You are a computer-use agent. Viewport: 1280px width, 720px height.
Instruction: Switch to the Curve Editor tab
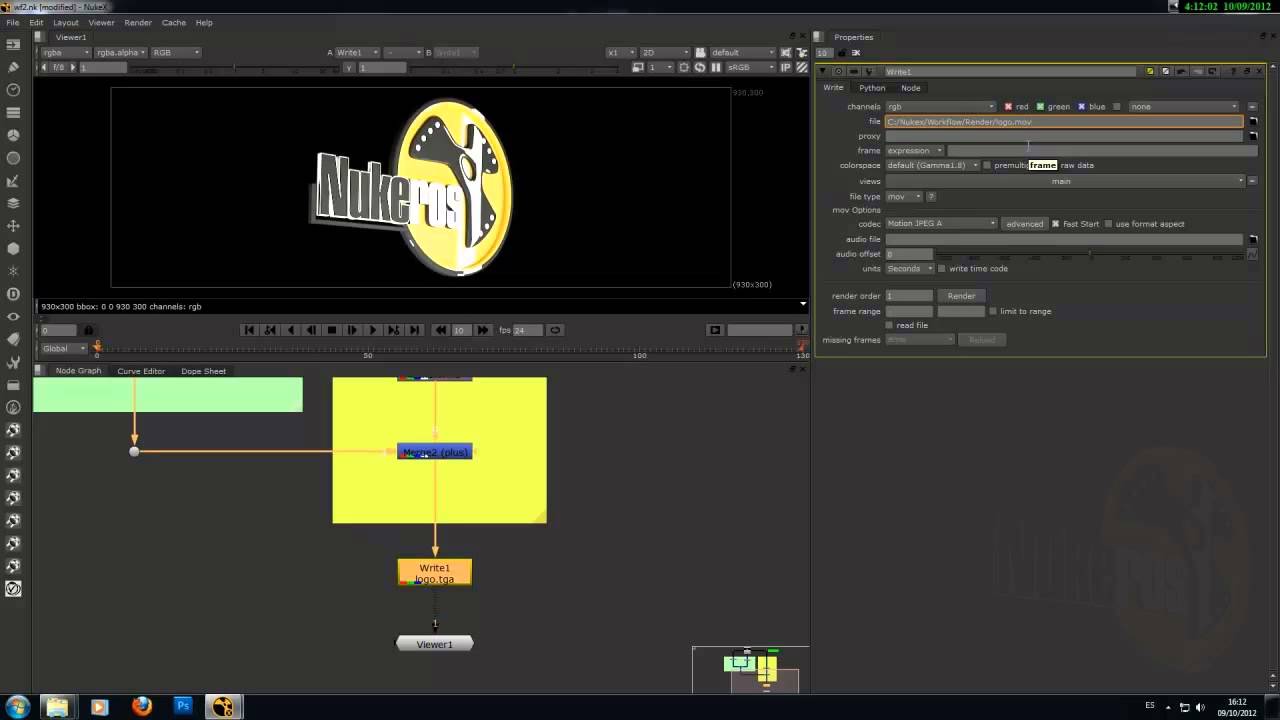[141, 371]
